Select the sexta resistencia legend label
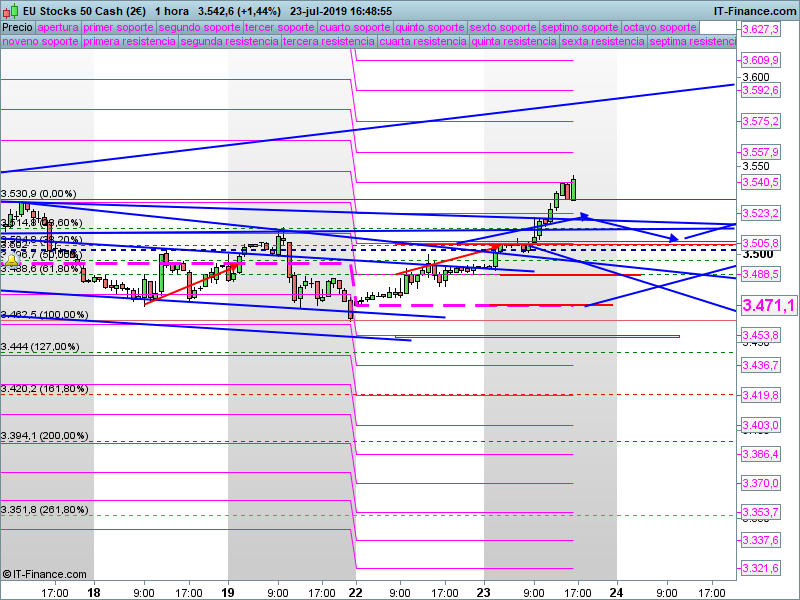The height and width of the screenshot is (600, 800). click(x=602, y=42)
